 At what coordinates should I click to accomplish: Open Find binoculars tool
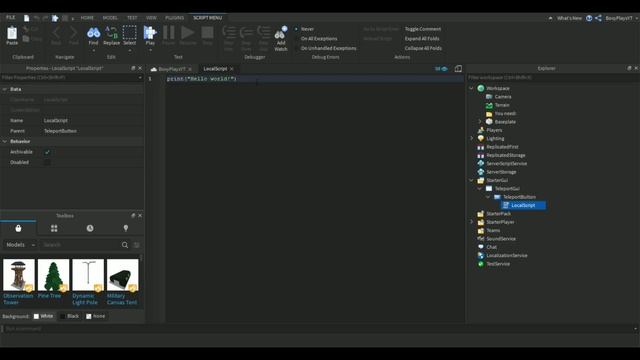click(x=93, y=33)
